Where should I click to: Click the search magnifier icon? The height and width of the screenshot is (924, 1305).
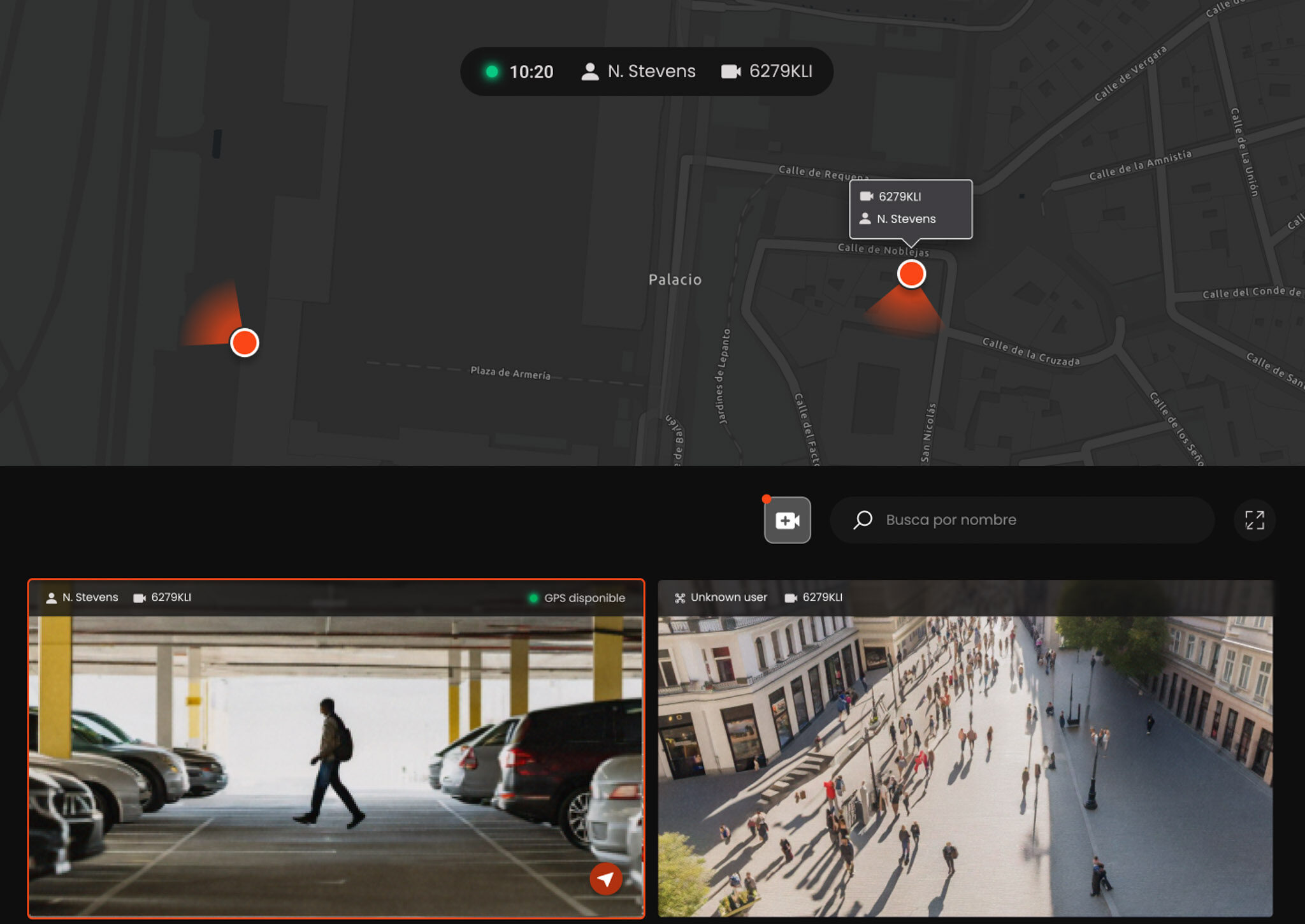[x=863, y=520]
